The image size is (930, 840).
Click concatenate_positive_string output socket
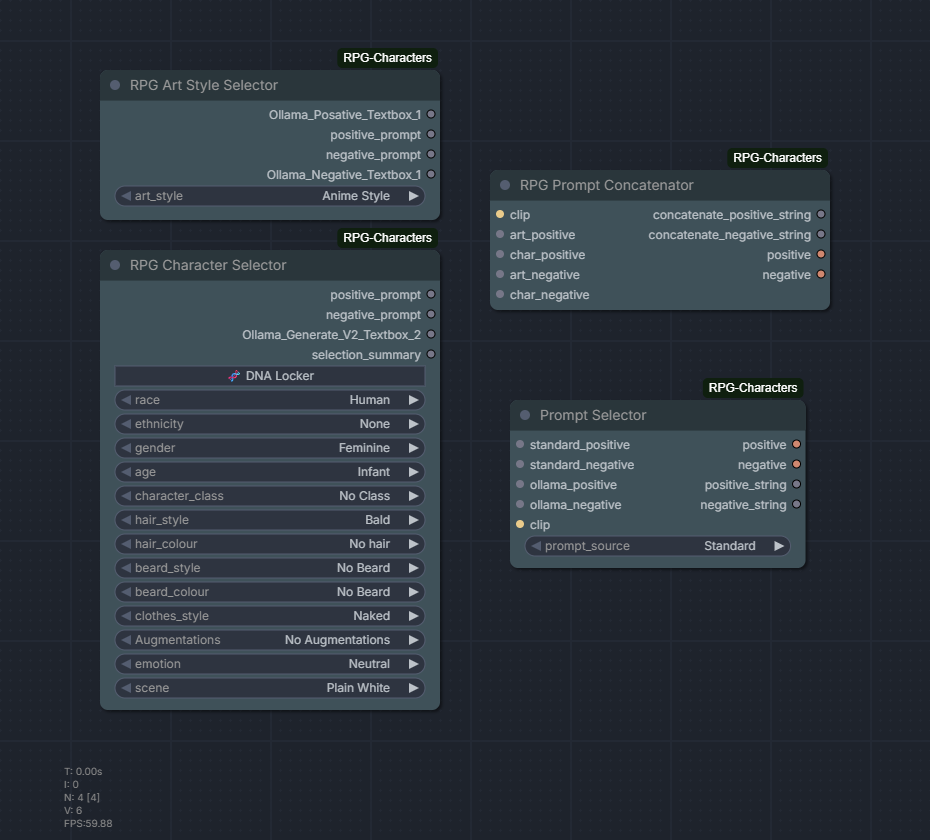(x=821, y=214)
